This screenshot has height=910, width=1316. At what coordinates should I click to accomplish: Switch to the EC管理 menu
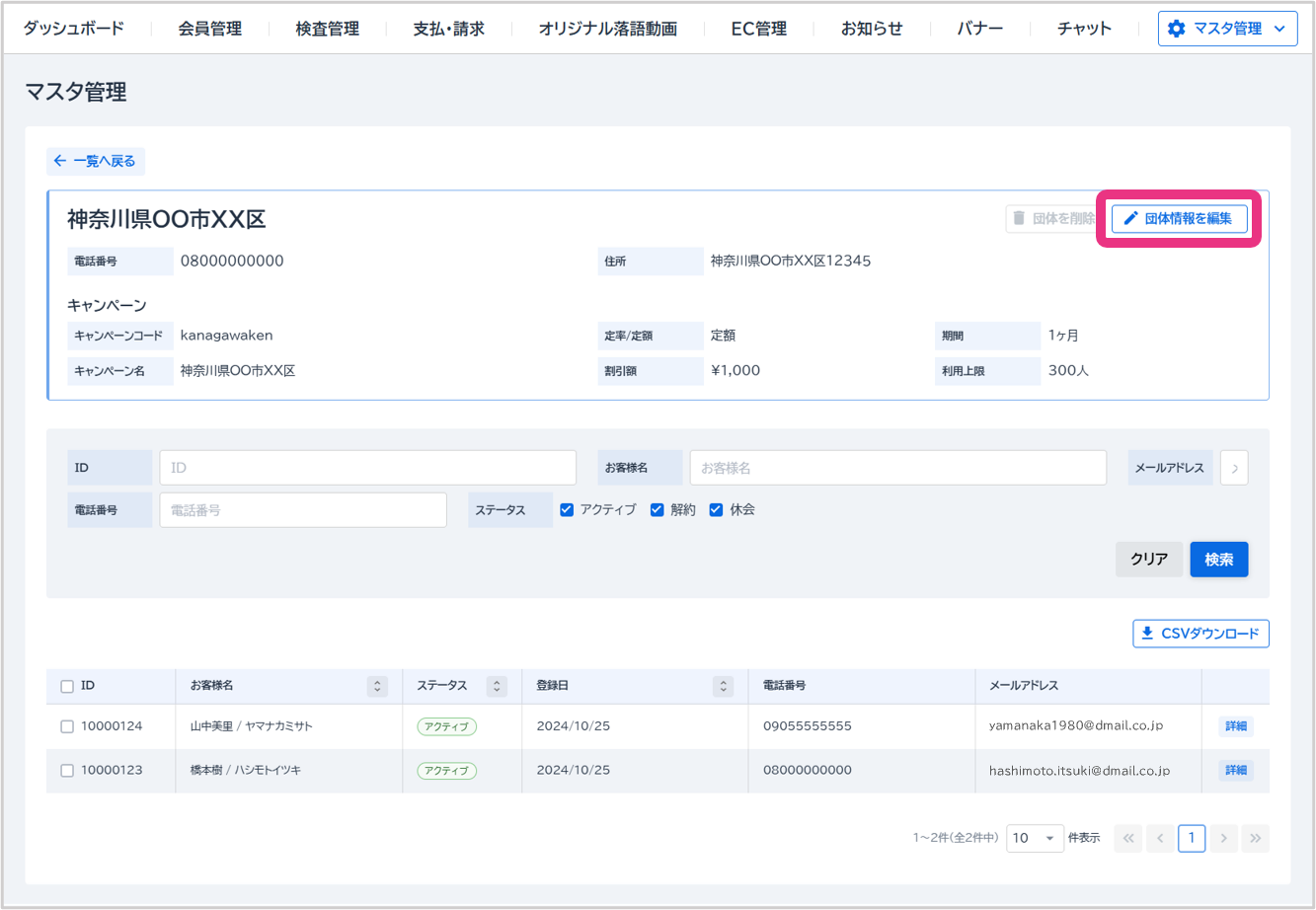pos(758,29)
